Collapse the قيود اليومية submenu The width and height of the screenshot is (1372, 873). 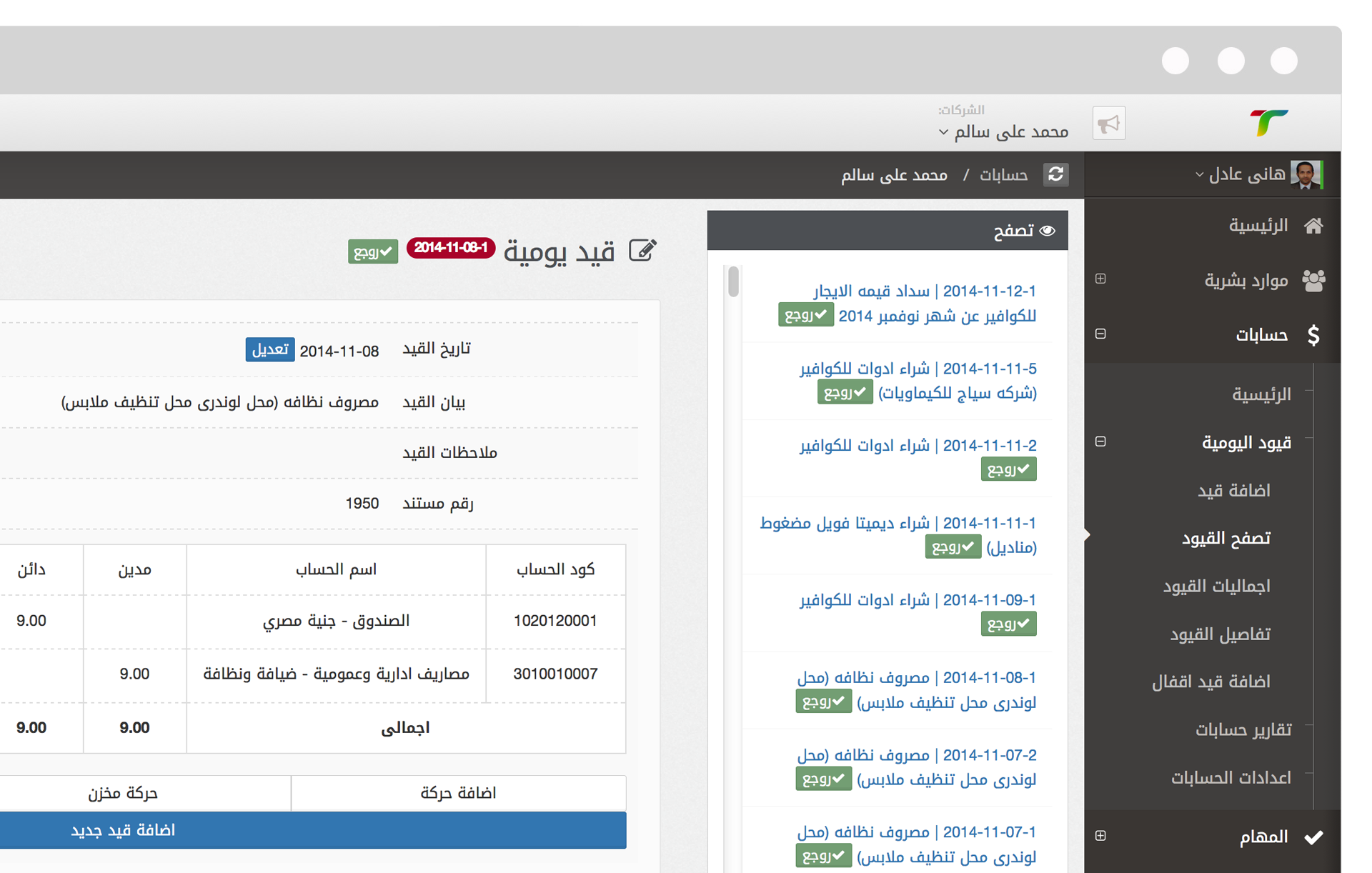tap(1100, 442)
